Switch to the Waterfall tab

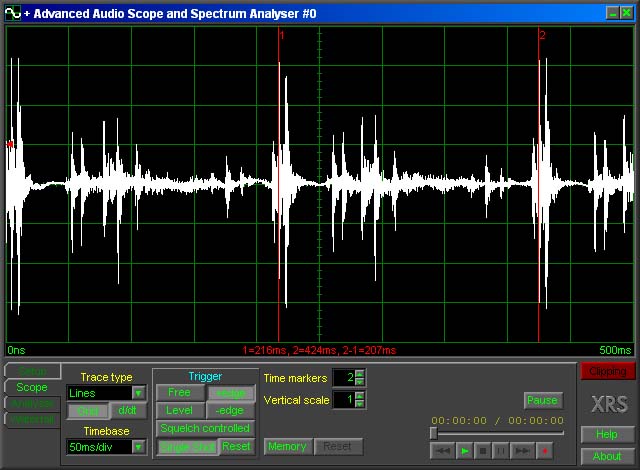click(33, 419)
